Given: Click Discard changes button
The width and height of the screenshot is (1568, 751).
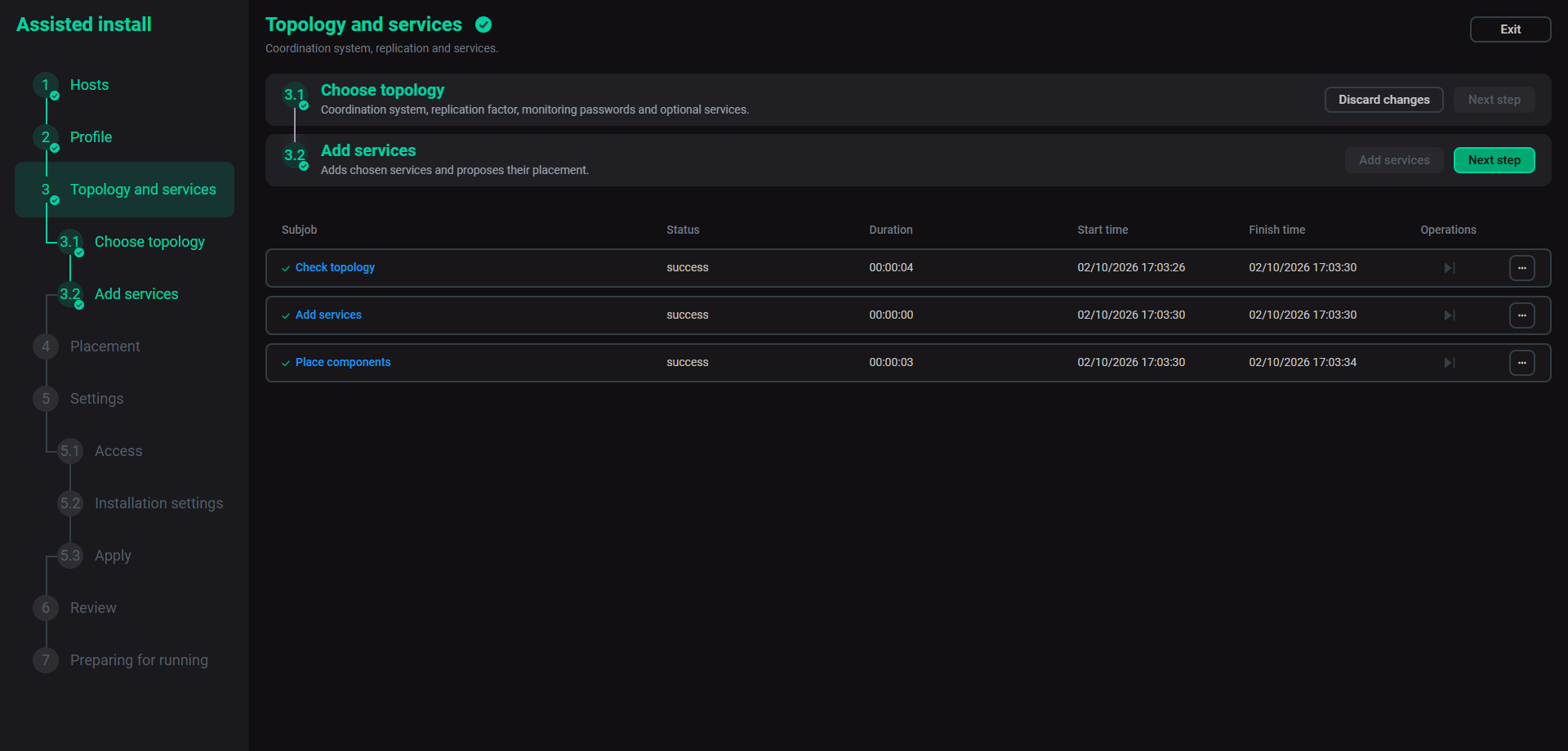Looking at the screenshot, I should point(1384,100).
